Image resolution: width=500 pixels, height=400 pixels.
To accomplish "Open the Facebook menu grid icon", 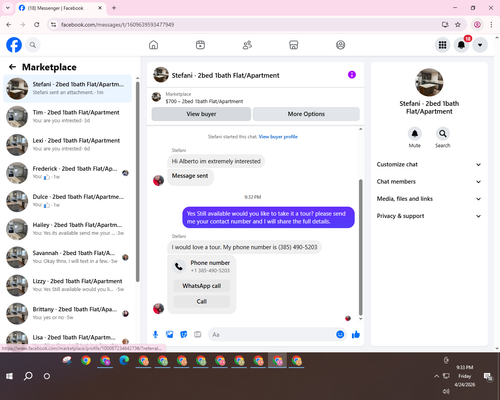I will tap(442, 45).
